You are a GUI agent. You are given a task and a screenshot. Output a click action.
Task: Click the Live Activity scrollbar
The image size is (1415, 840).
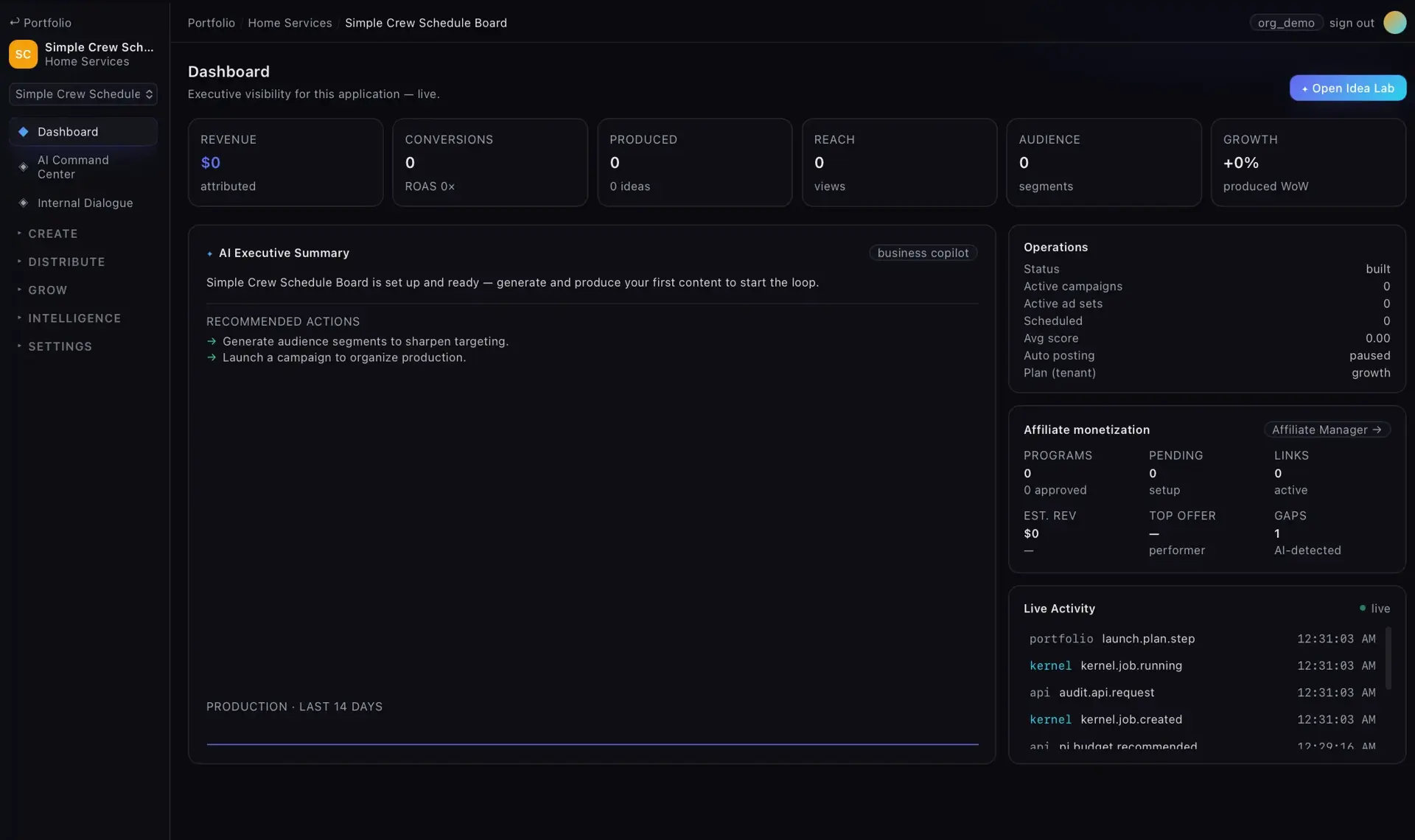(1388, 658)
